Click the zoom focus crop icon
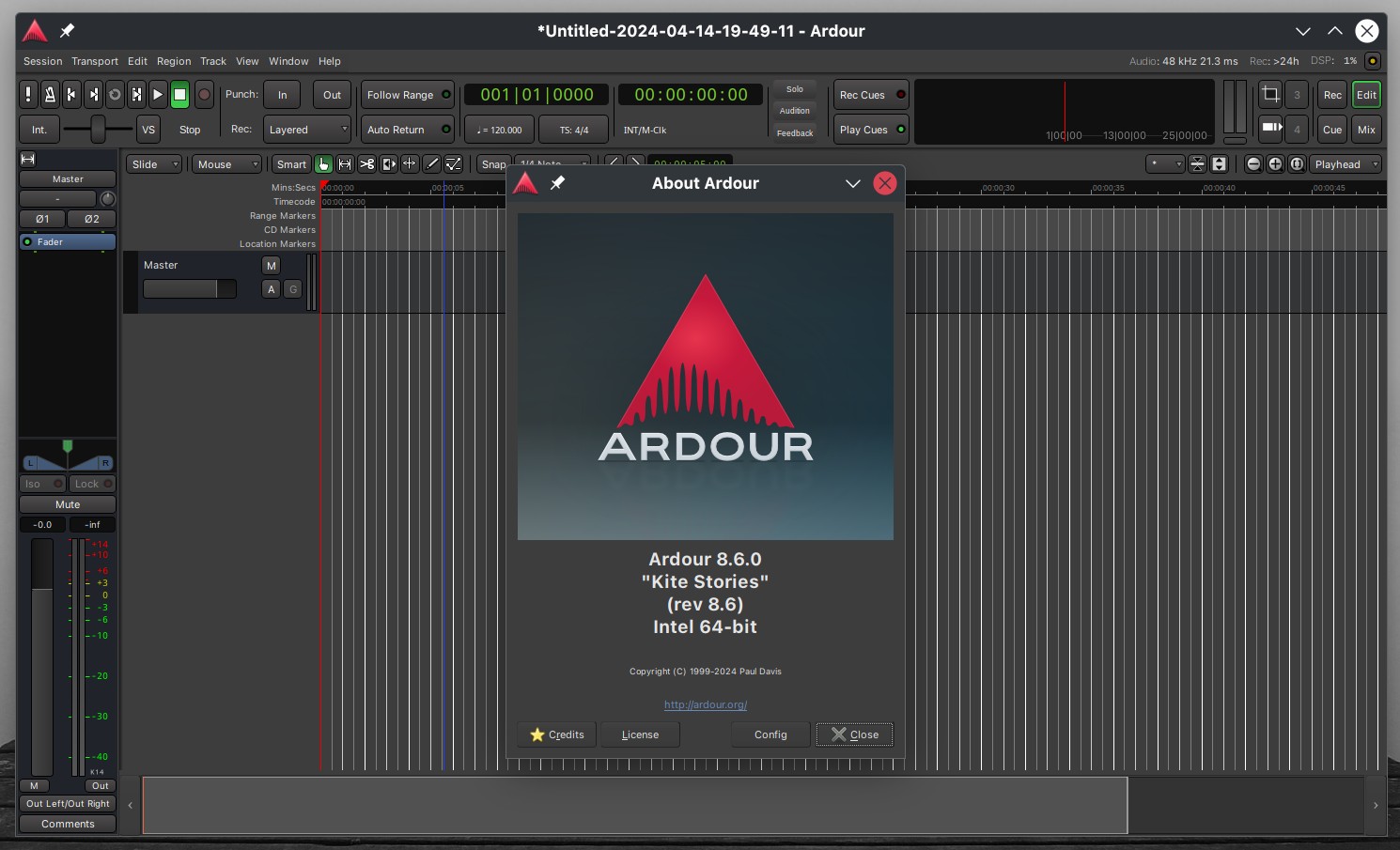 pyautogui.click(x=1270, y=94)
